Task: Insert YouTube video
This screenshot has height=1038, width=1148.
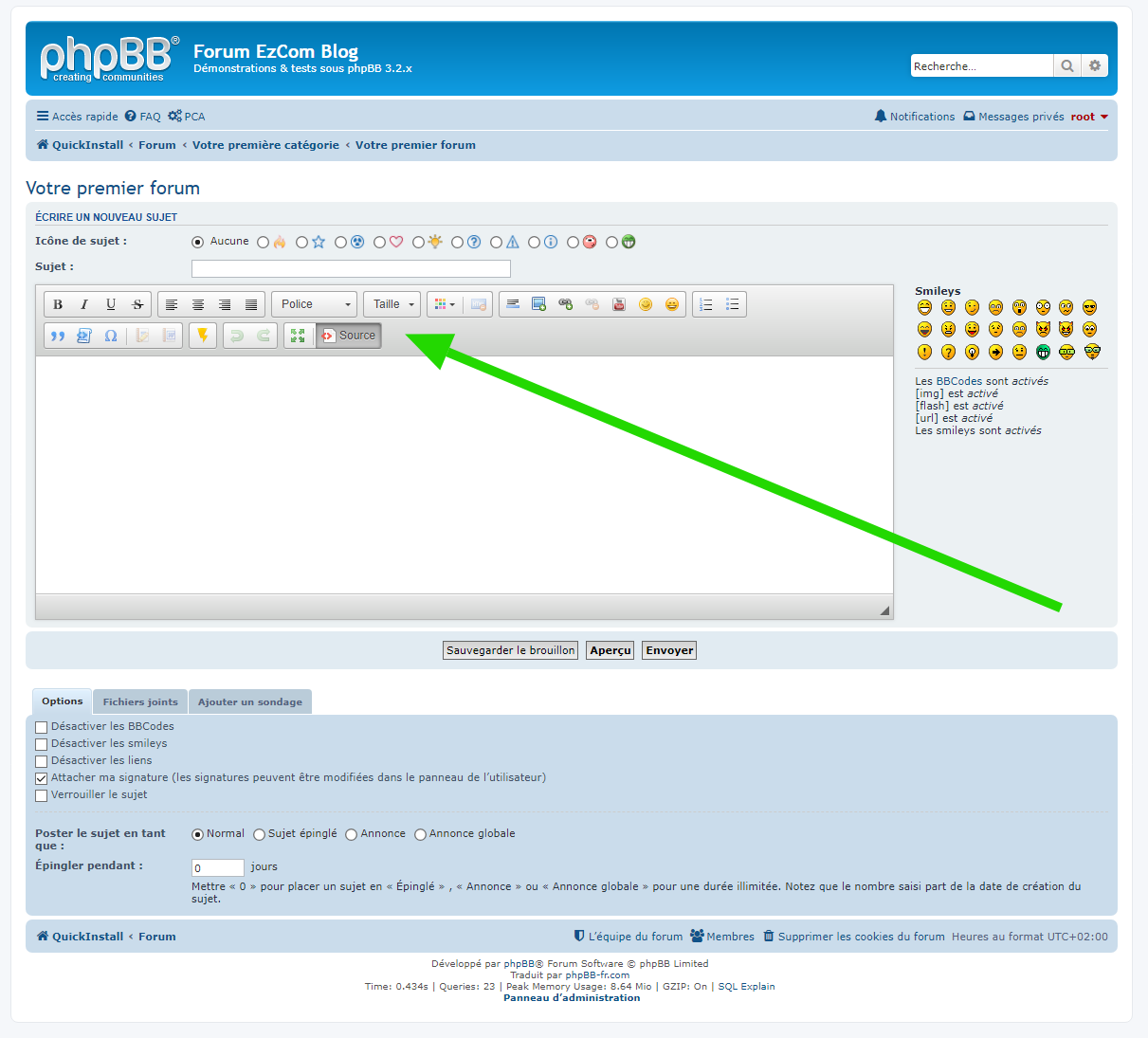Action: click(x=619, y=304)
